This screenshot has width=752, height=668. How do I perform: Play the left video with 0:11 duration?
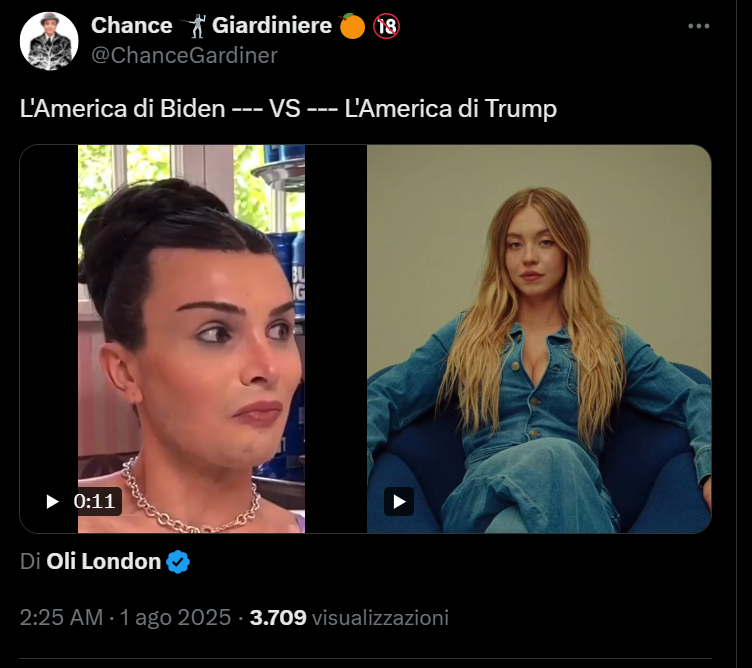53,501
